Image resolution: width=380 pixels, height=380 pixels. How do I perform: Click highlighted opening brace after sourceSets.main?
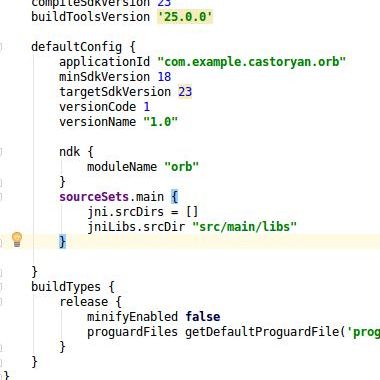click(175, 197)
